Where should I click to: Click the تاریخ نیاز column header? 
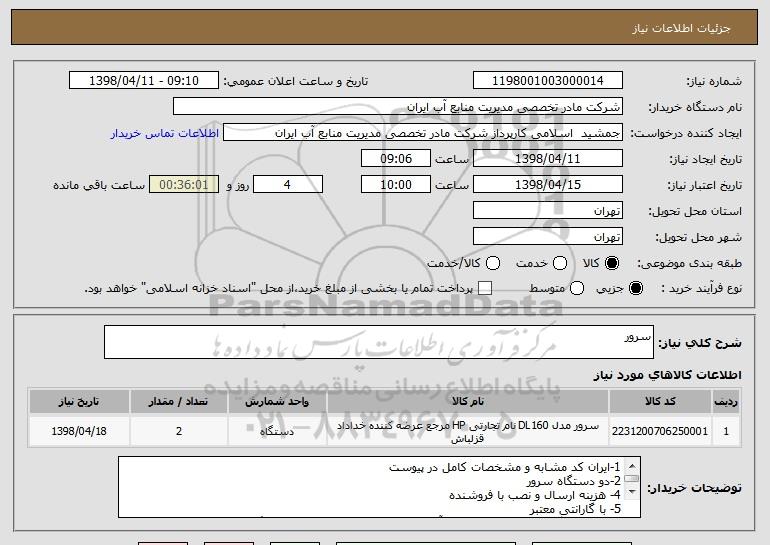(79, 402)
